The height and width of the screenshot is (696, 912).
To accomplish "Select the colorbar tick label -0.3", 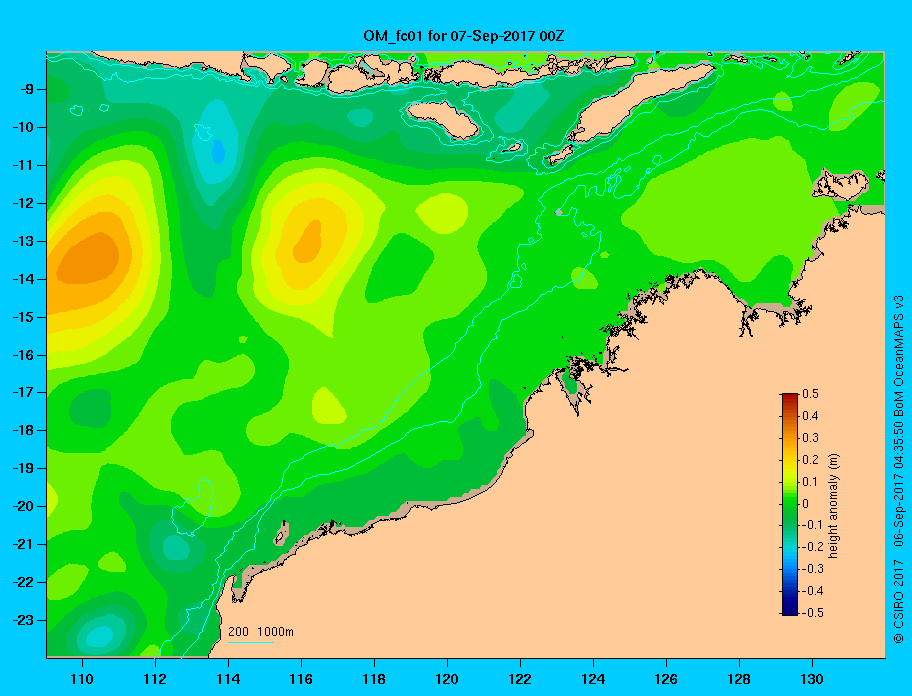I will (813, 569).
